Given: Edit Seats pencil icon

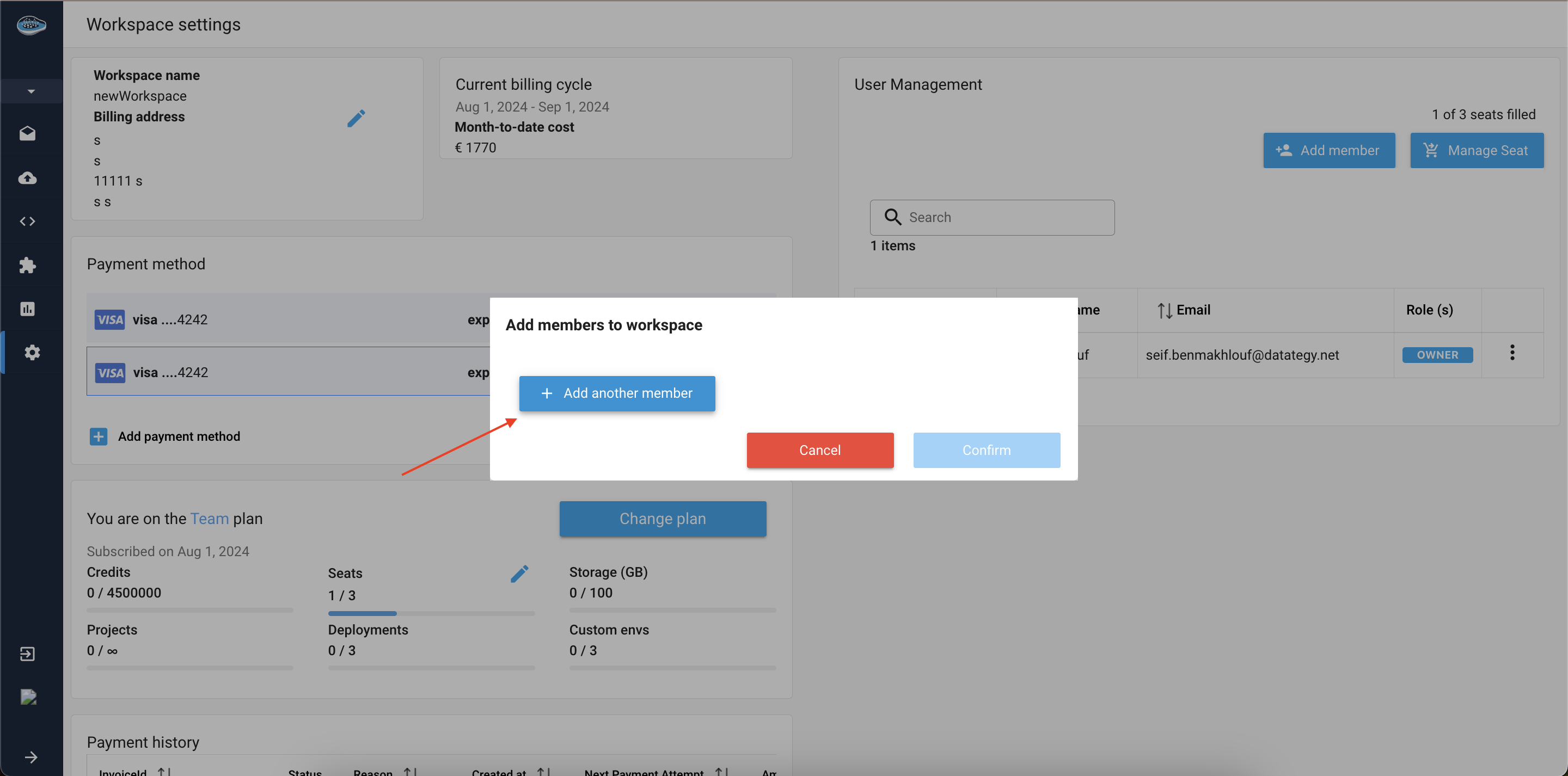Looking at the screenshot, I should pos(519,574).
